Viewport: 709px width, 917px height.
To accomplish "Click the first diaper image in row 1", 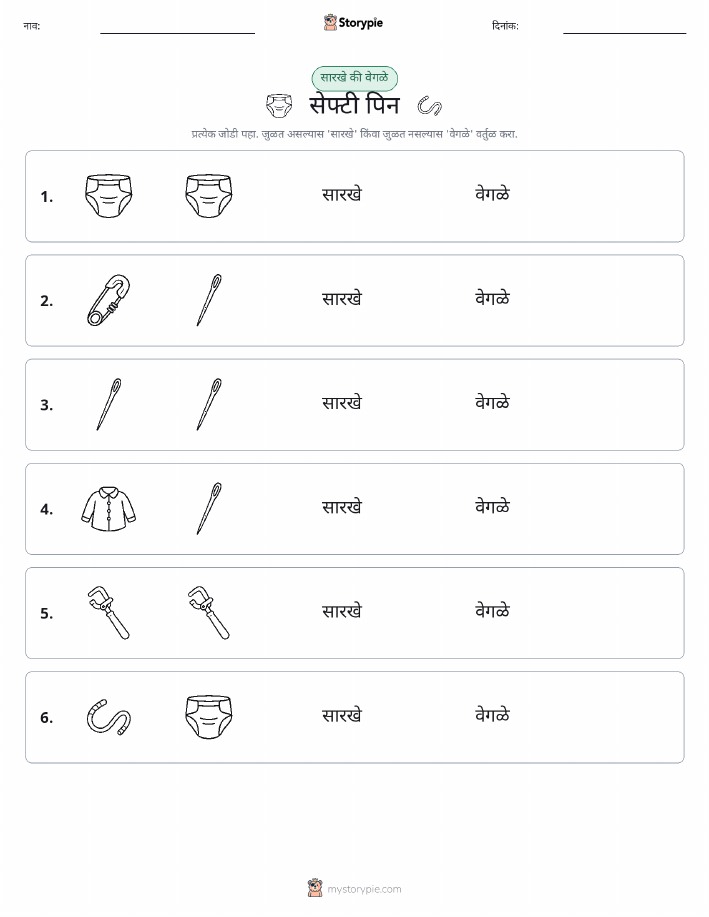I will pyautogui.click(x=109, y=196).
